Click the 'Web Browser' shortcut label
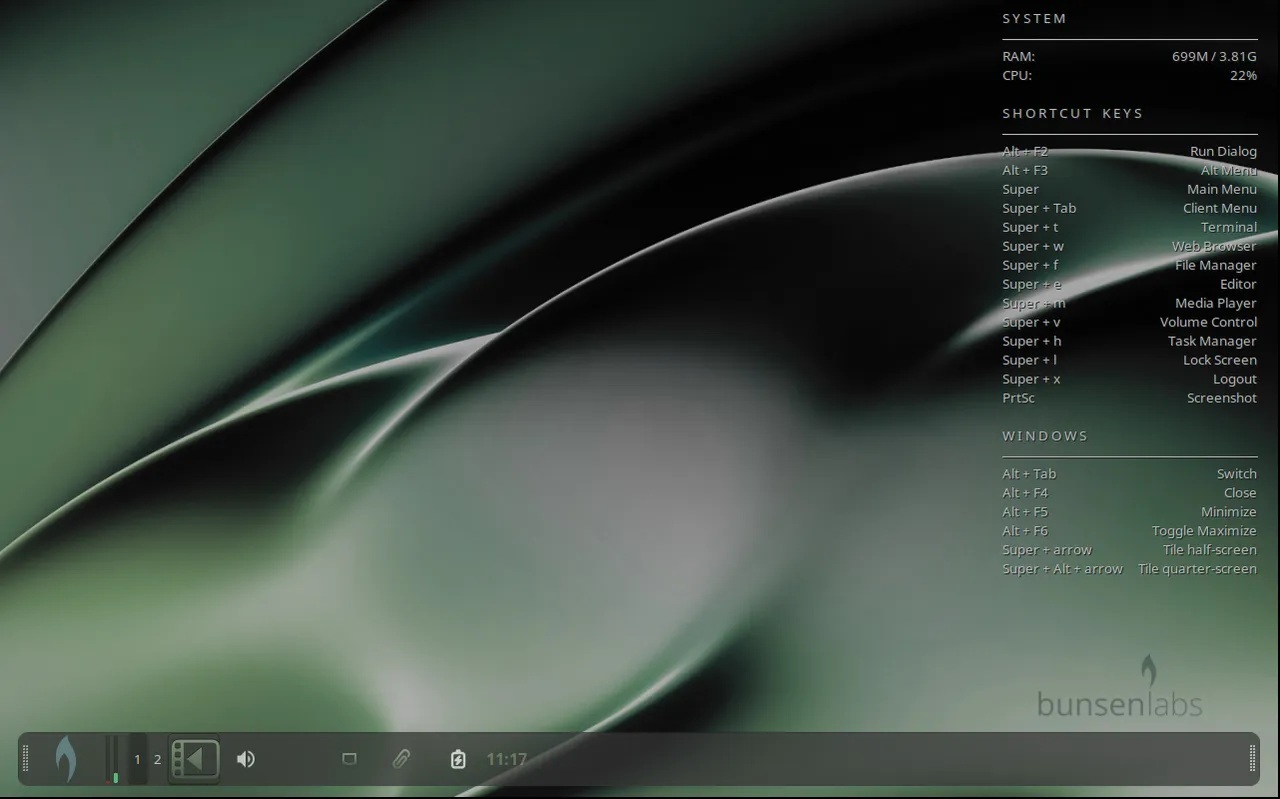 click(x=1214, y=247)
